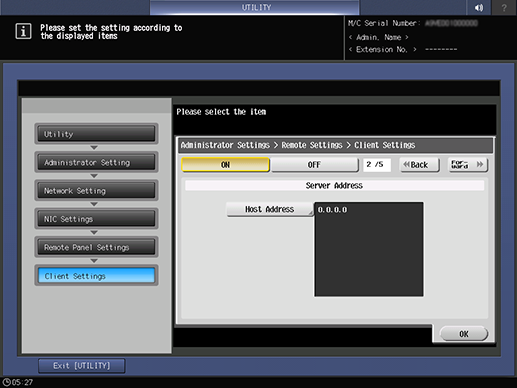Open Utility in the navigation path
517x388 pixels.
pos(96,134)
